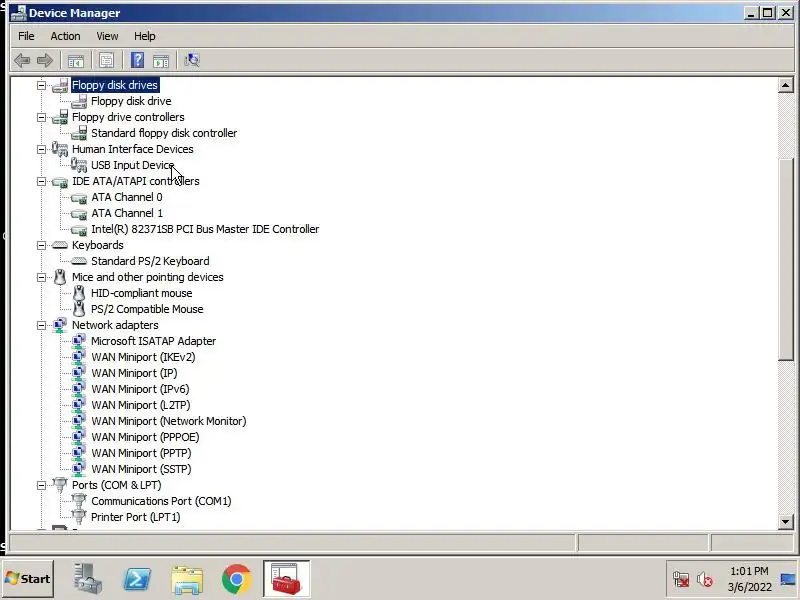The image size is (800, 600).
Task: Select the ATA Channel 0 icon
Action: click(79, 197)
